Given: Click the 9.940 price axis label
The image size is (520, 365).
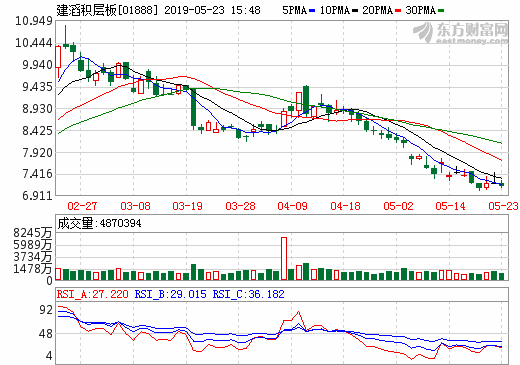Looking at the screenshot, I should [x=37, y=65].
